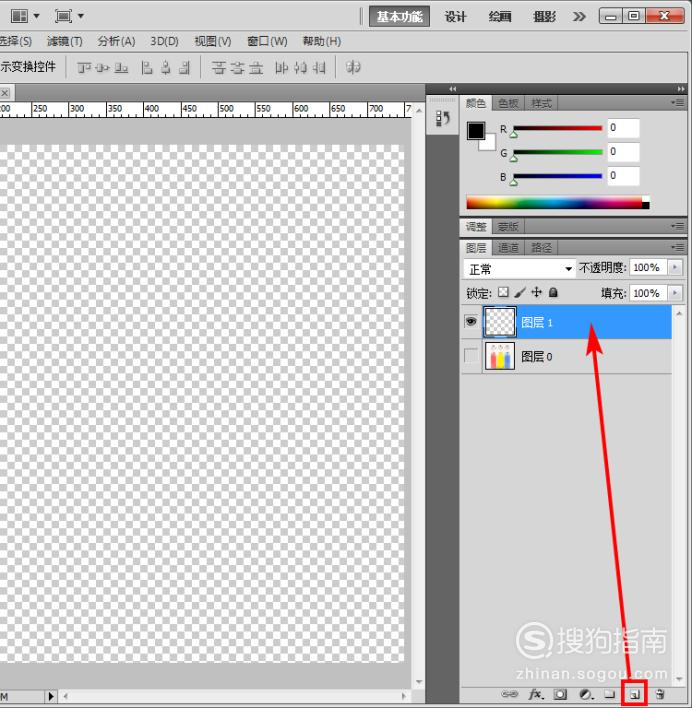Add a layer mask

(560, 694)
